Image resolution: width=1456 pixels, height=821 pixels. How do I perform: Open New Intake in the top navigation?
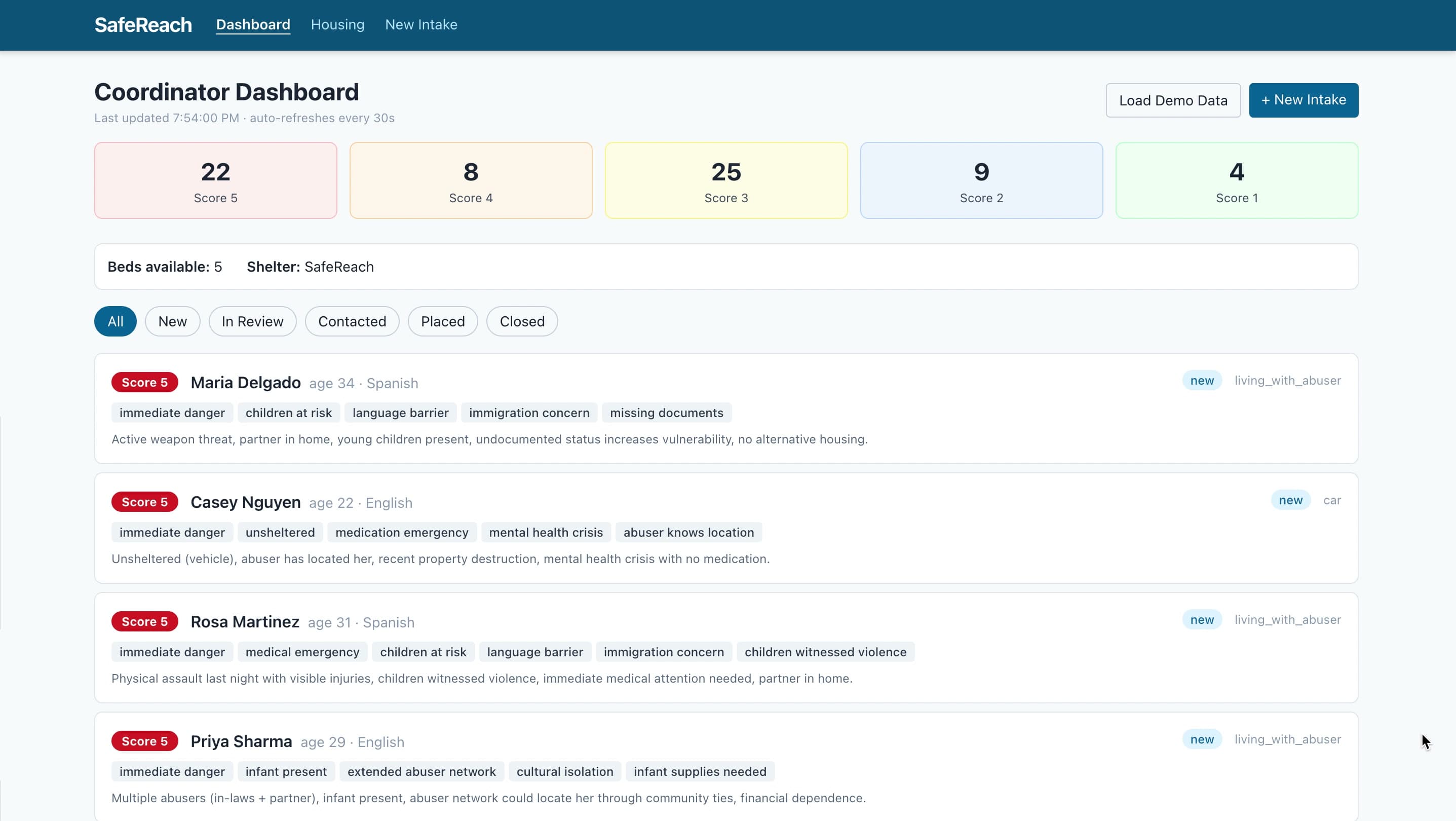click(x=421, y=25)
